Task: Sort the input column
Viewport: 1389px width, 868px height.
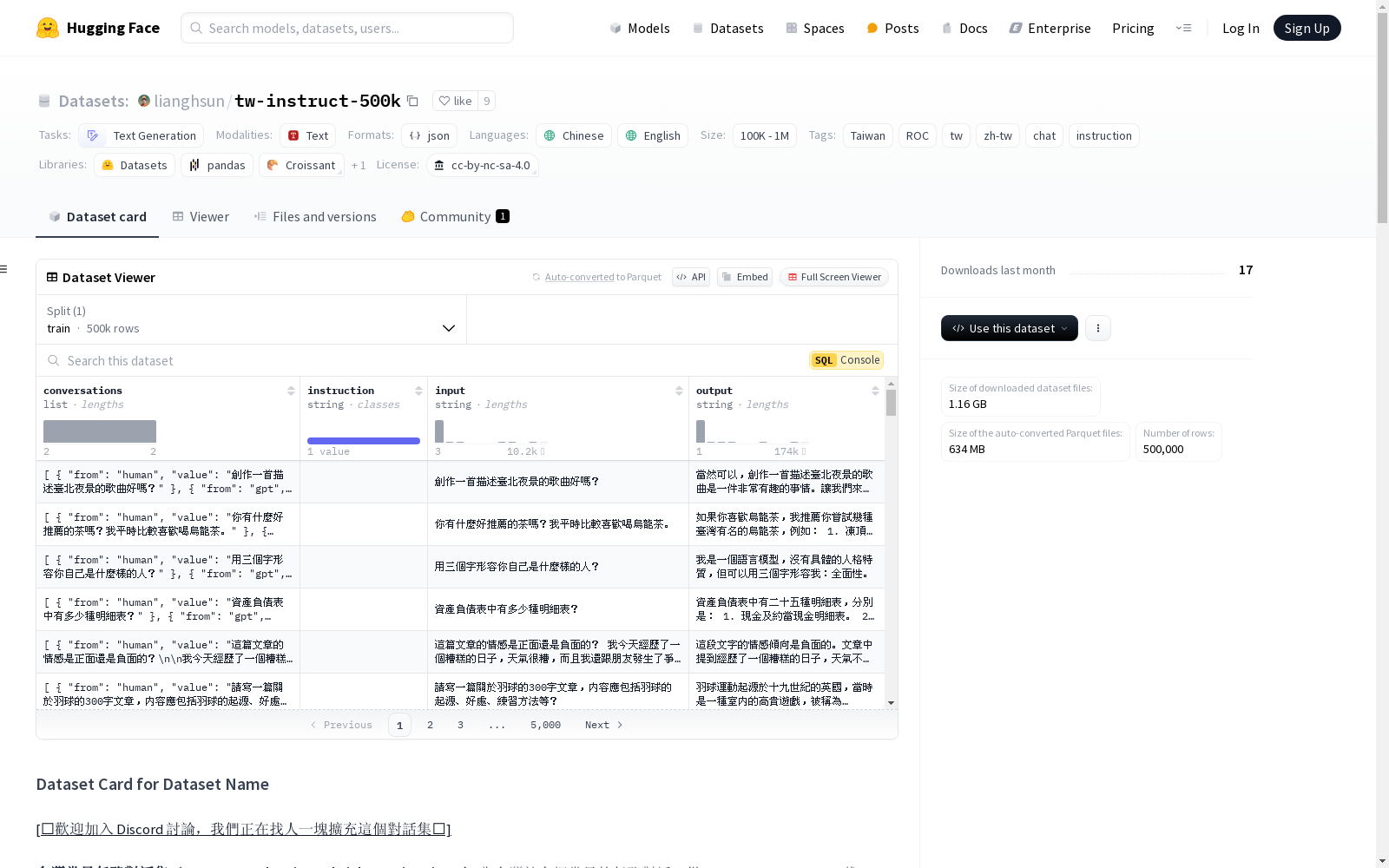Action: (x=679, y=391)
